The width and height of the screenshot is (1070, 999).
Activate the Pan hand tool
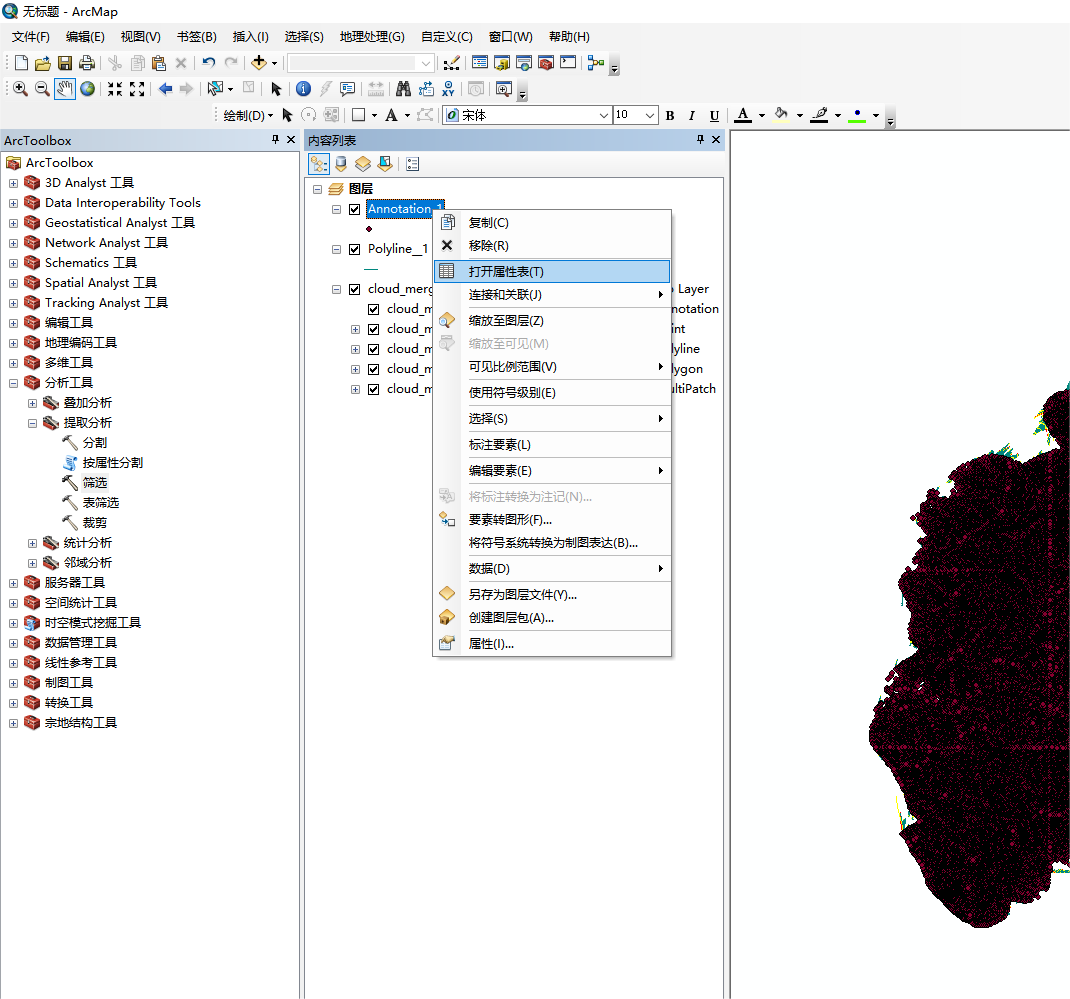pos(65,89)
